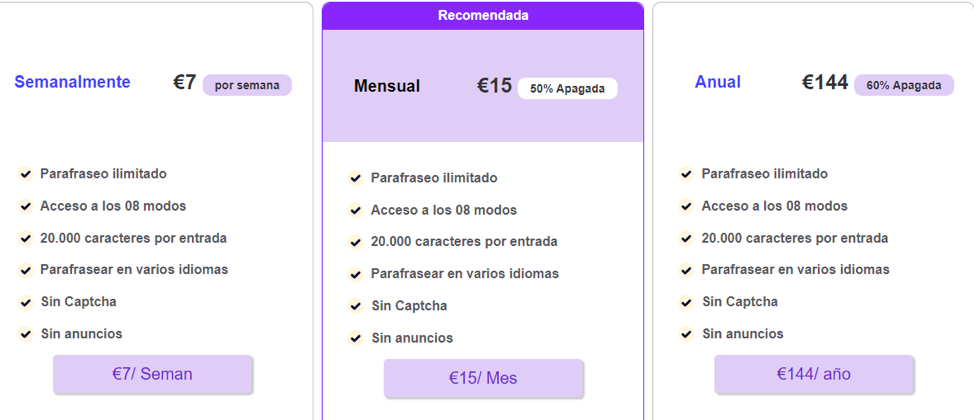Click checkmark beside monthly Parafraseo ilimitado

point(355,178)
